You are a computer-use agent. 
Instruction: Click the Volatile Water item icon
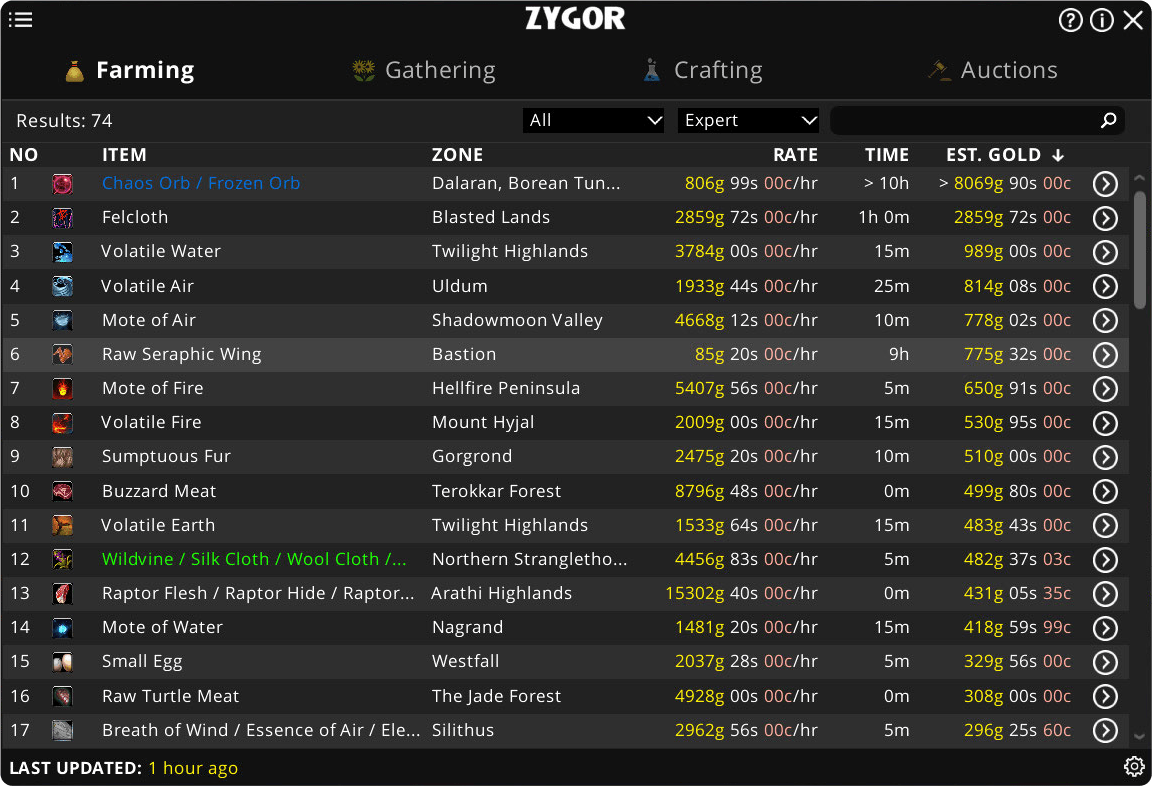coord(62,252)
